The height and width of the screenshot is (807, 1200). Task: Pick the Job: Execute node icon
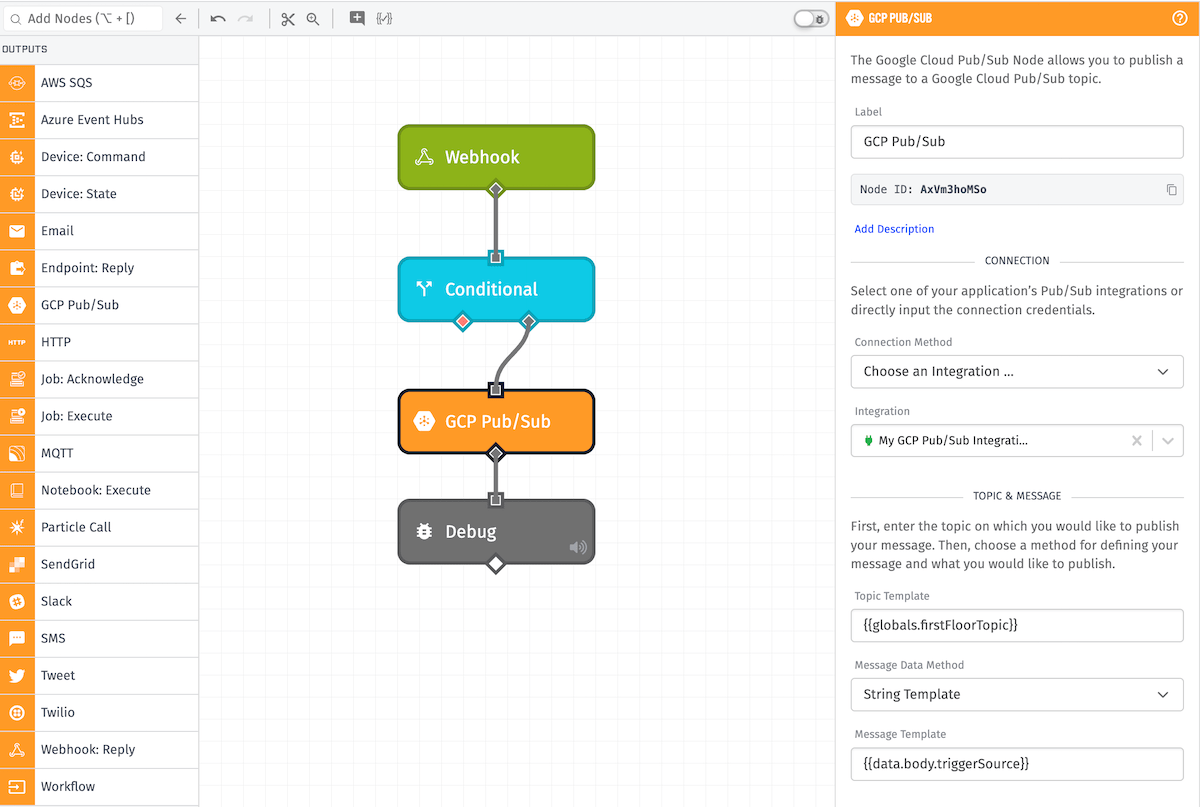[17, 416]
